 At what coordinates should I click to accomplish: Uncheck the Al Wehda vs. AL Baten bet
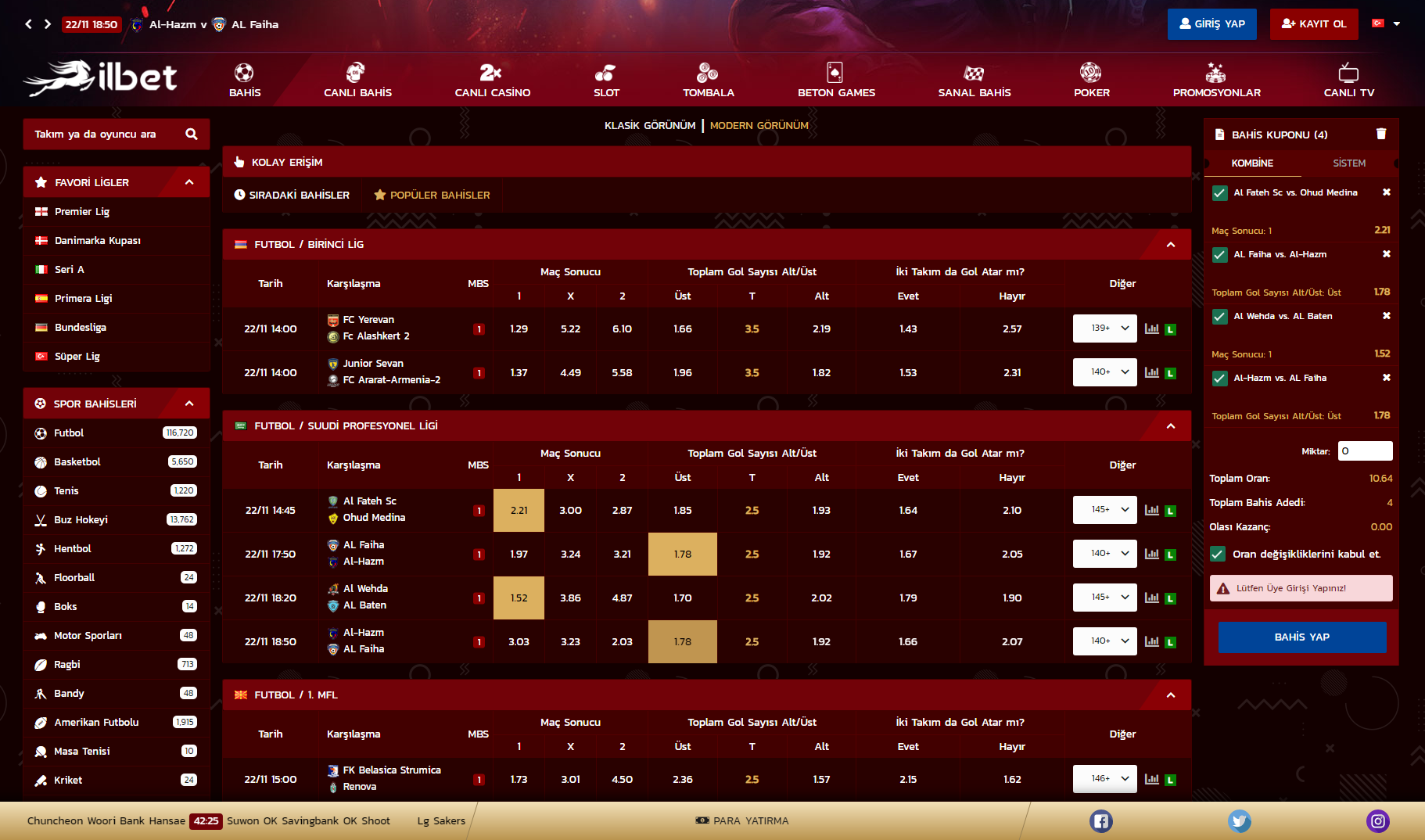pyautogui.click(x=1219, y=317)
